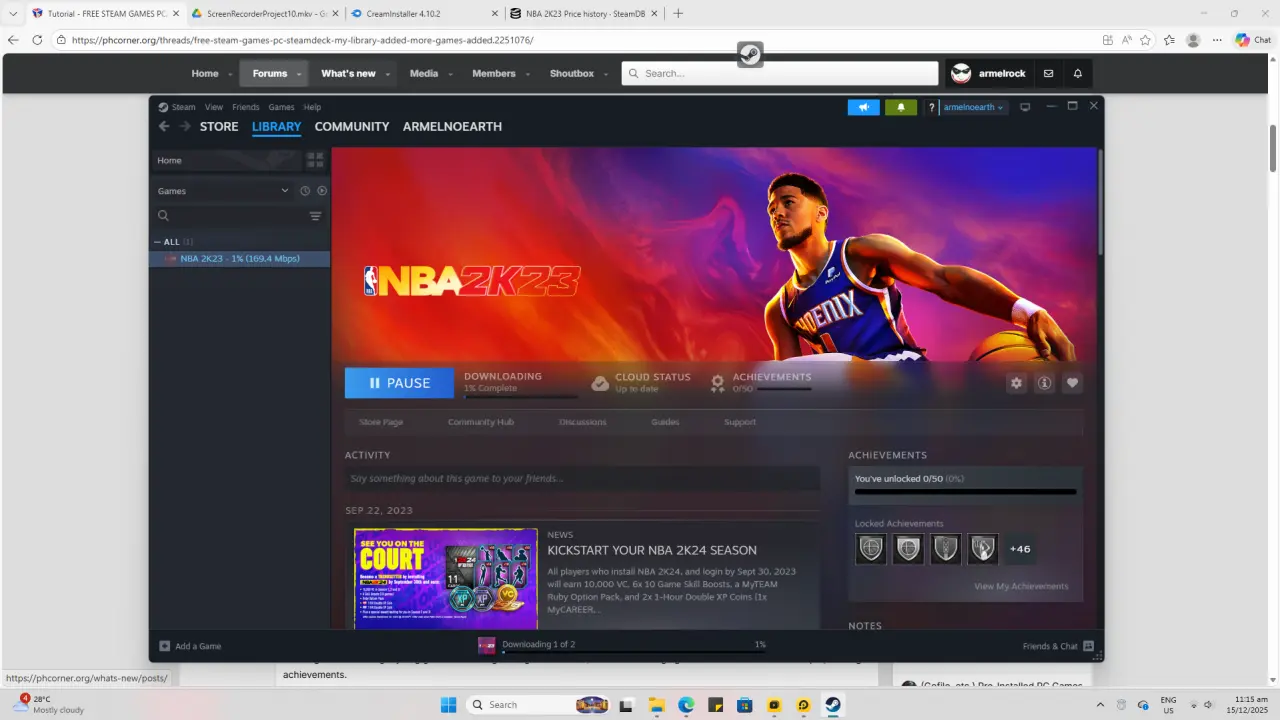Open downloads manager from bottom status
Viewport: 1280px width, 720px height.
[x=538, y=645]
